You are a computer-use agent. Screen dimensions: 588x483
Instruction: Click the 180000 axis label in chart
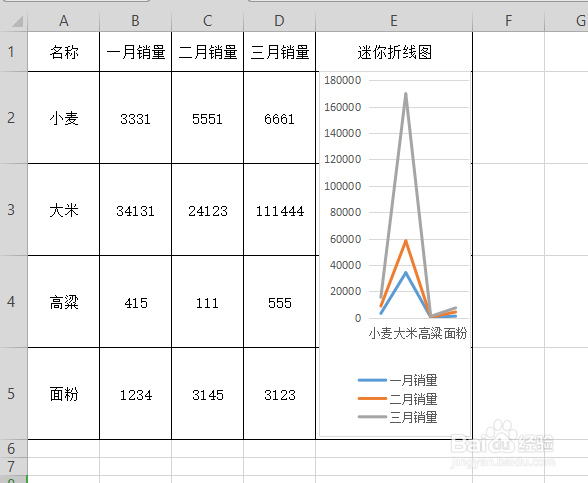pyautogui.click(x=342, y=80)
